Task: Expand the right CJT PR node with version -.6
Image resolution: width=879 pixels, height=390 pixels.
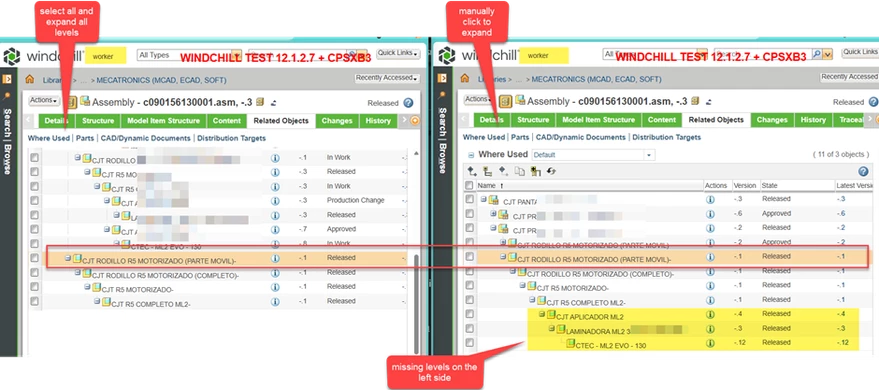Action: [x=493, y=213]
